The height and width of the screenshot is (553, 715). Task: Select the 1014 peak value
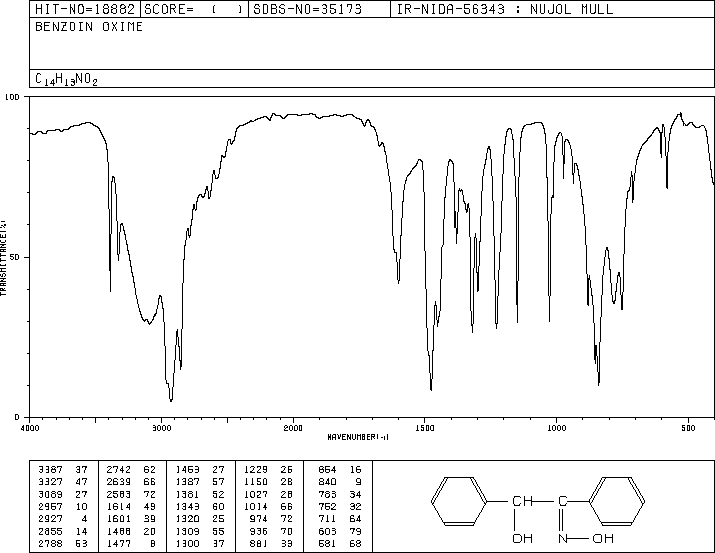[x=256, y=506]
